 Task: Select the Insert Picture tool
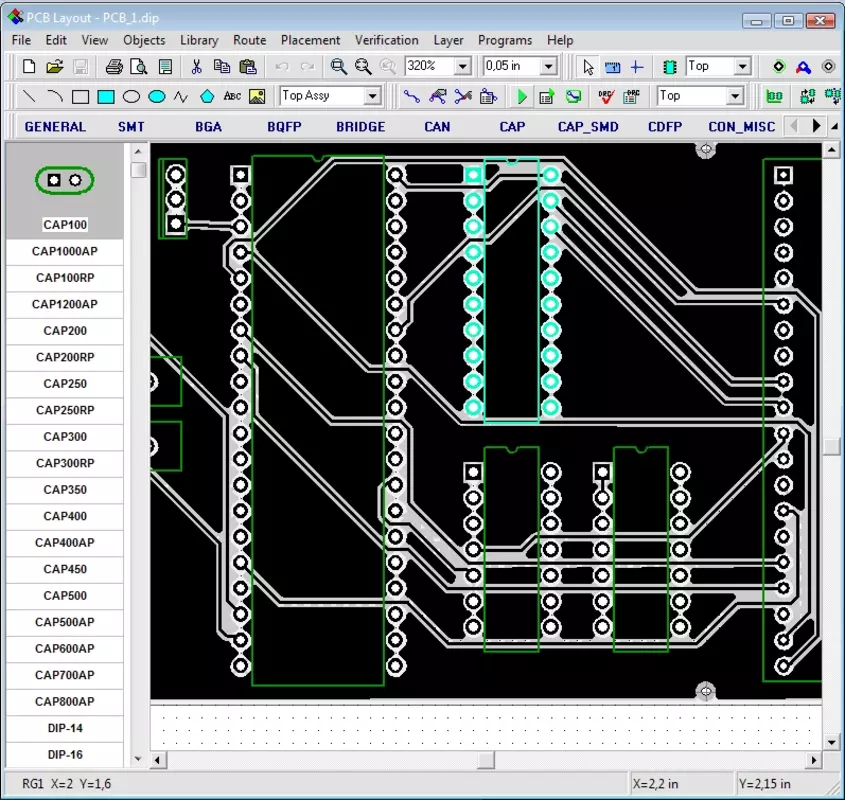[x=257, y=97]
